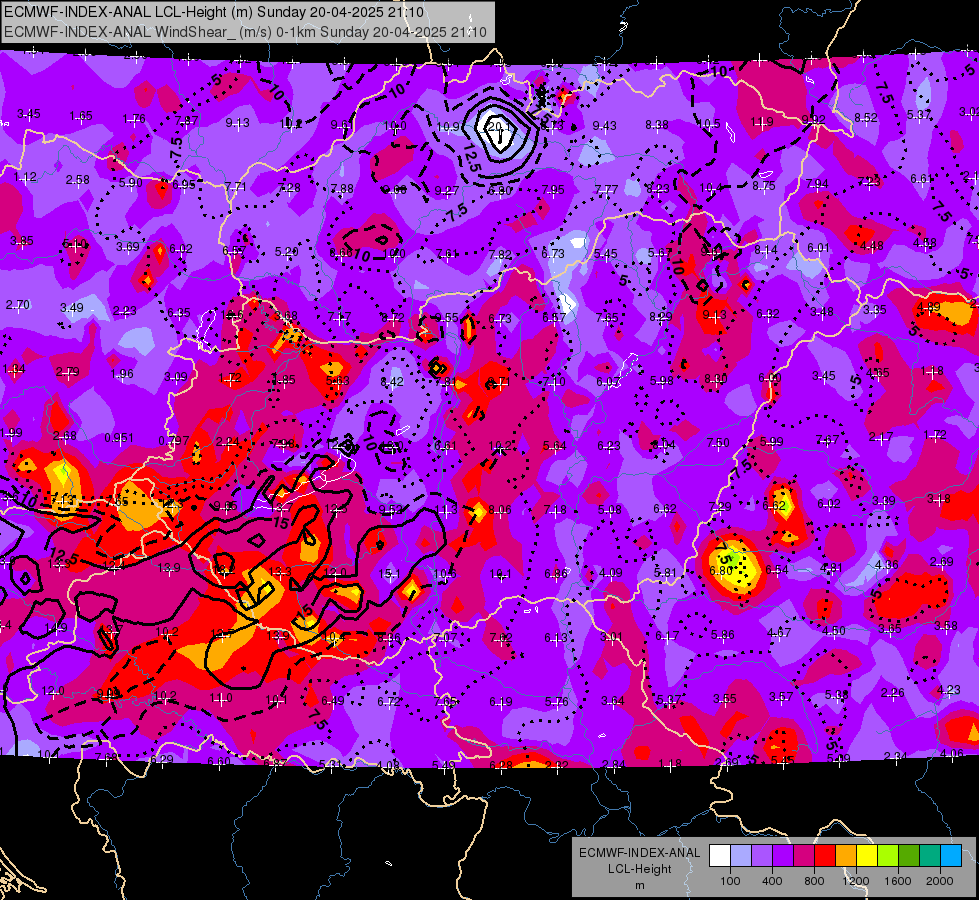Click the legend tick label 100
Screen dimensions: 979x900
(x=730, y=881)
